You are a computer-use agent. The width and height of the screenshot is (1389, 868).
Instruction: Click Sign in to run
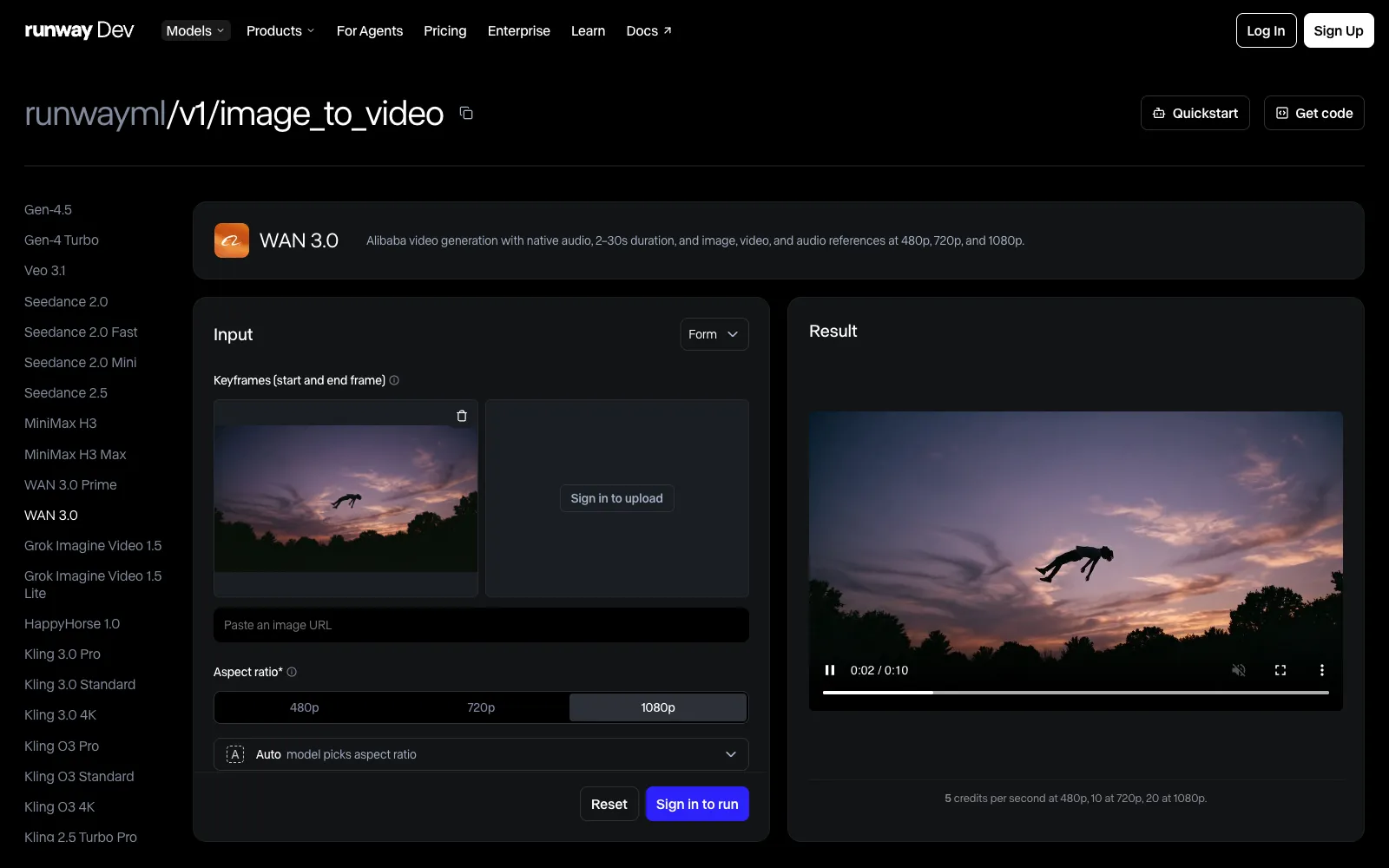[697, 804]
